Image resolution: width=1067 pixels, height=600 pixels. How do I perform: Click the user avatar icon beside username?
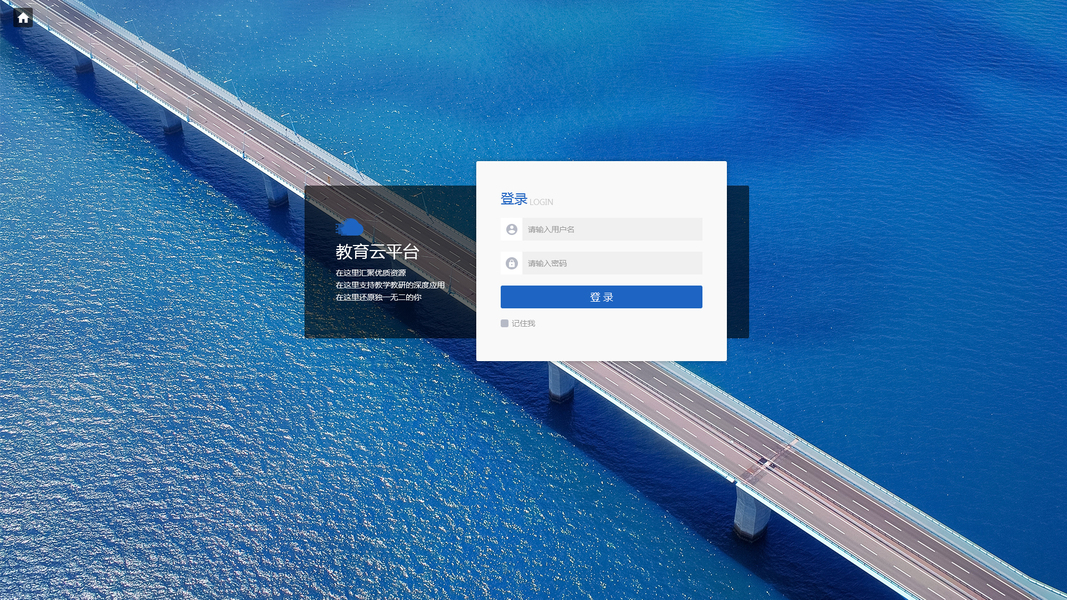512,229
